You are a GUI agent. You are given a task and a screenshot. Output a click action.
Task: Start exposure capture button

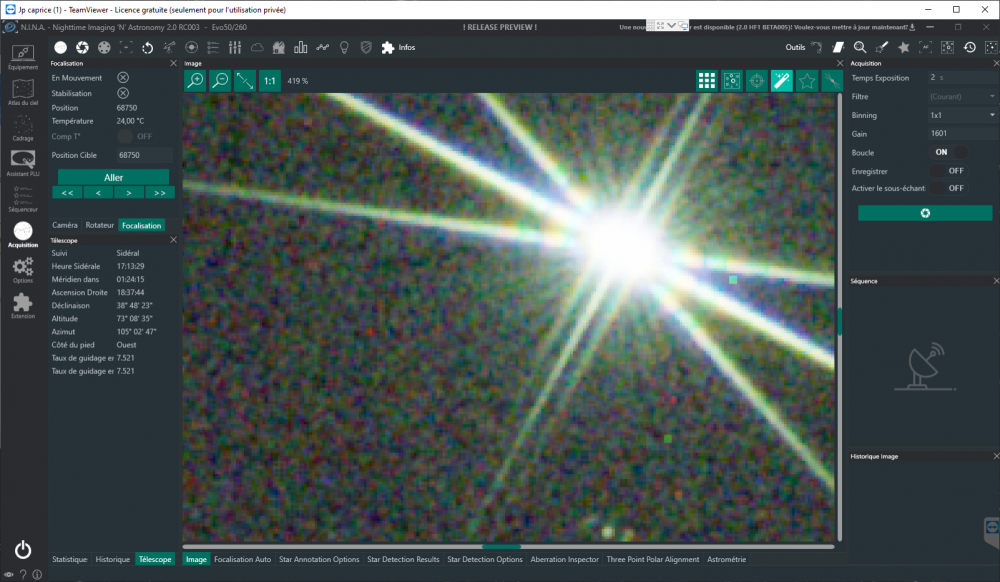925,213
